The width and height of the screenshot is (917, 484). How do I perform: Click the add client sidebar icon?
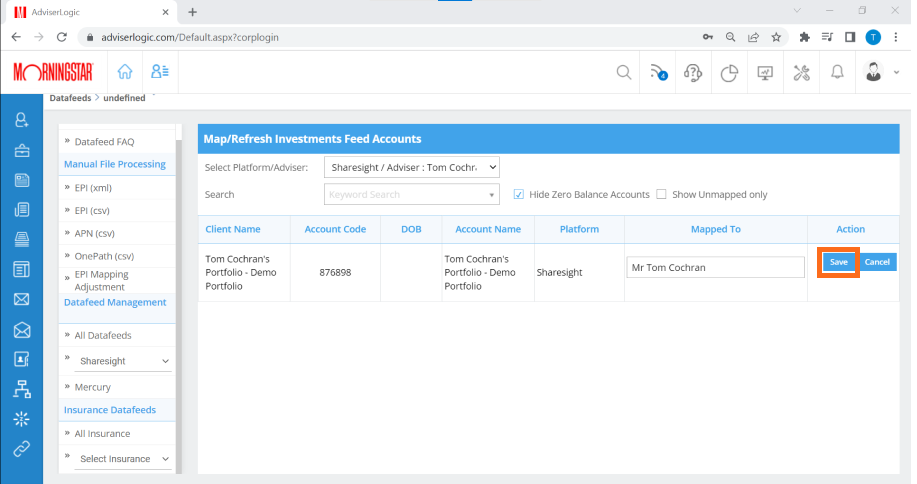click(22, 120)
